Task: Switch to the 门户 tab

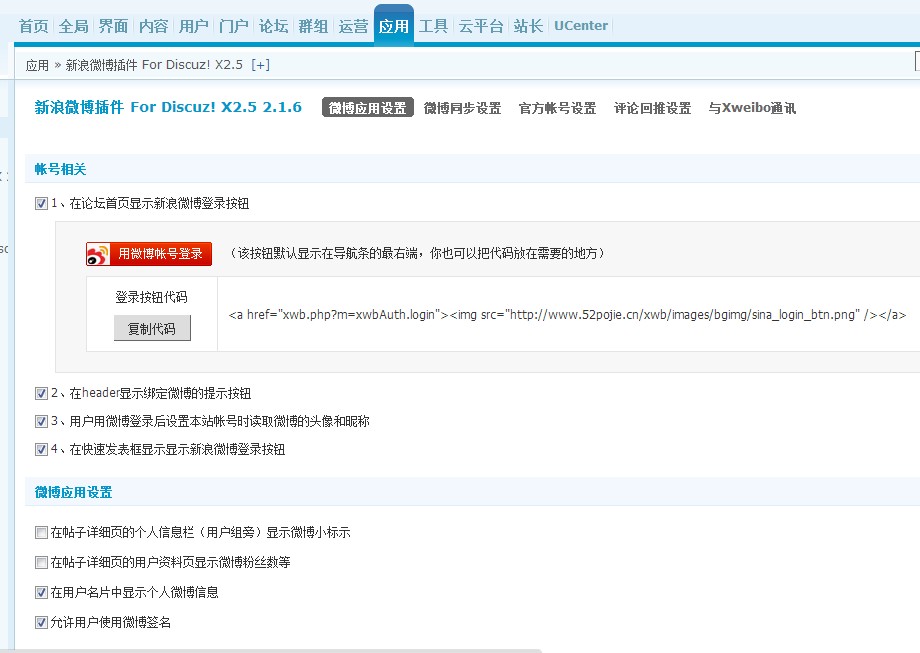Action: (x=234, y=26)
